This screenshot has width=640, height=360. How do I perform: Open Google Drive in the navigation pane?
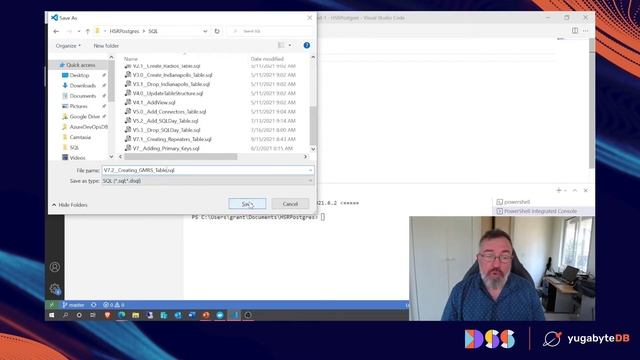pyautogui.click(x=83, y=116)
